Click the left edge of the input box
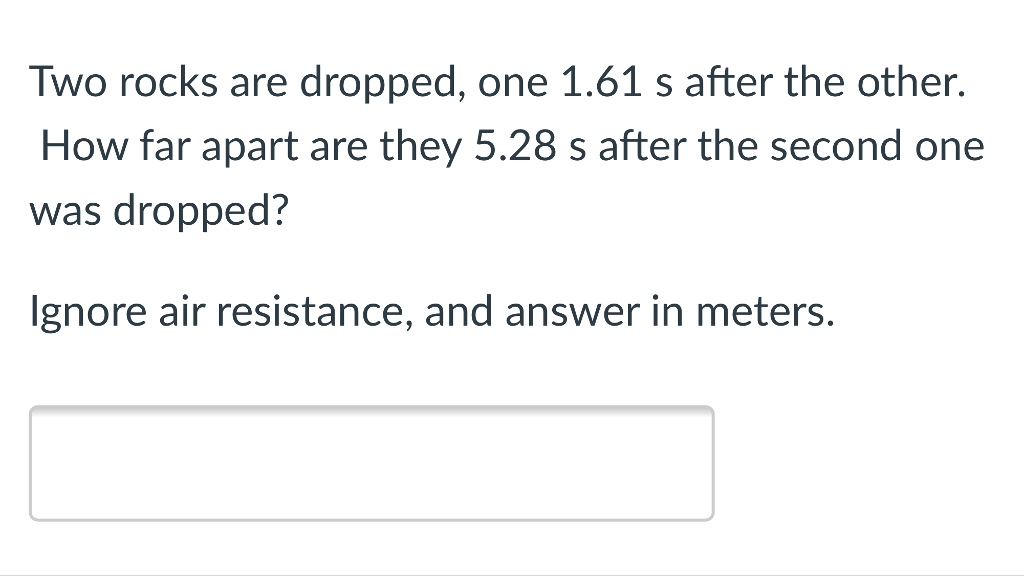Viewport: 1024px width, 576px height. tap(33, 462)
